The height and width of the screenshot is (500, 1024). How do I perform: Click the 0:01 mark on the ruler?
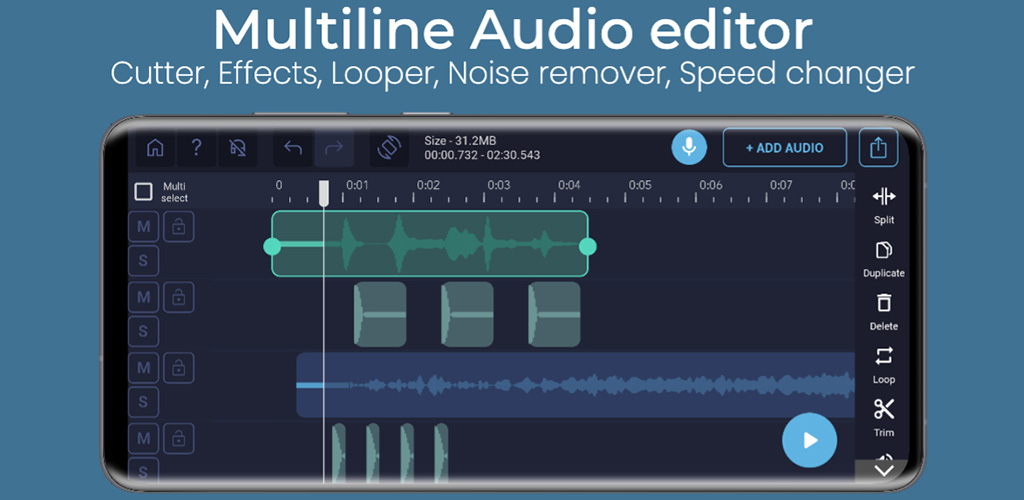click(357, 185)
